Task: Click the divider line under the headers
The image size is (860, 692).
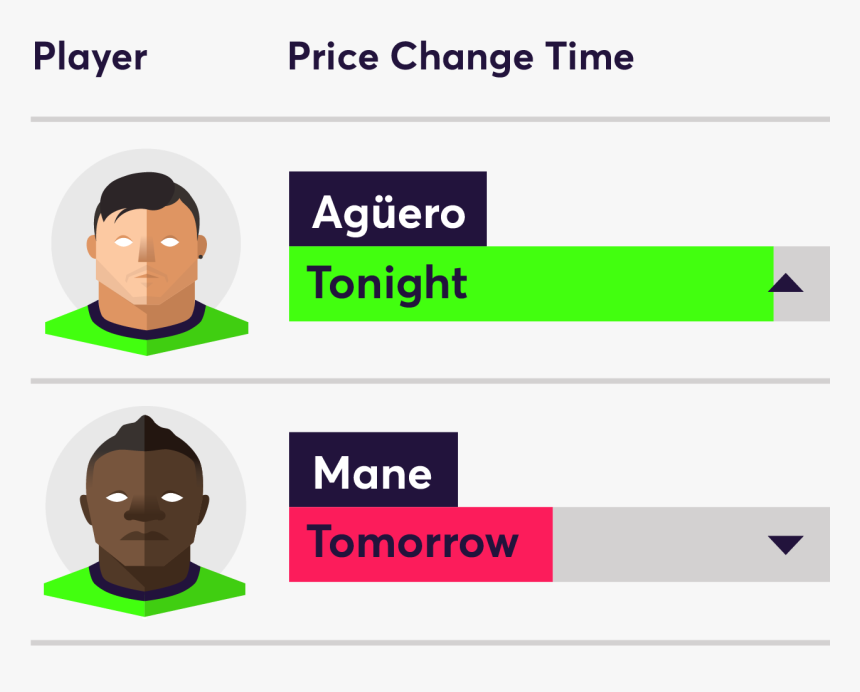Action: tap(430, 119)
